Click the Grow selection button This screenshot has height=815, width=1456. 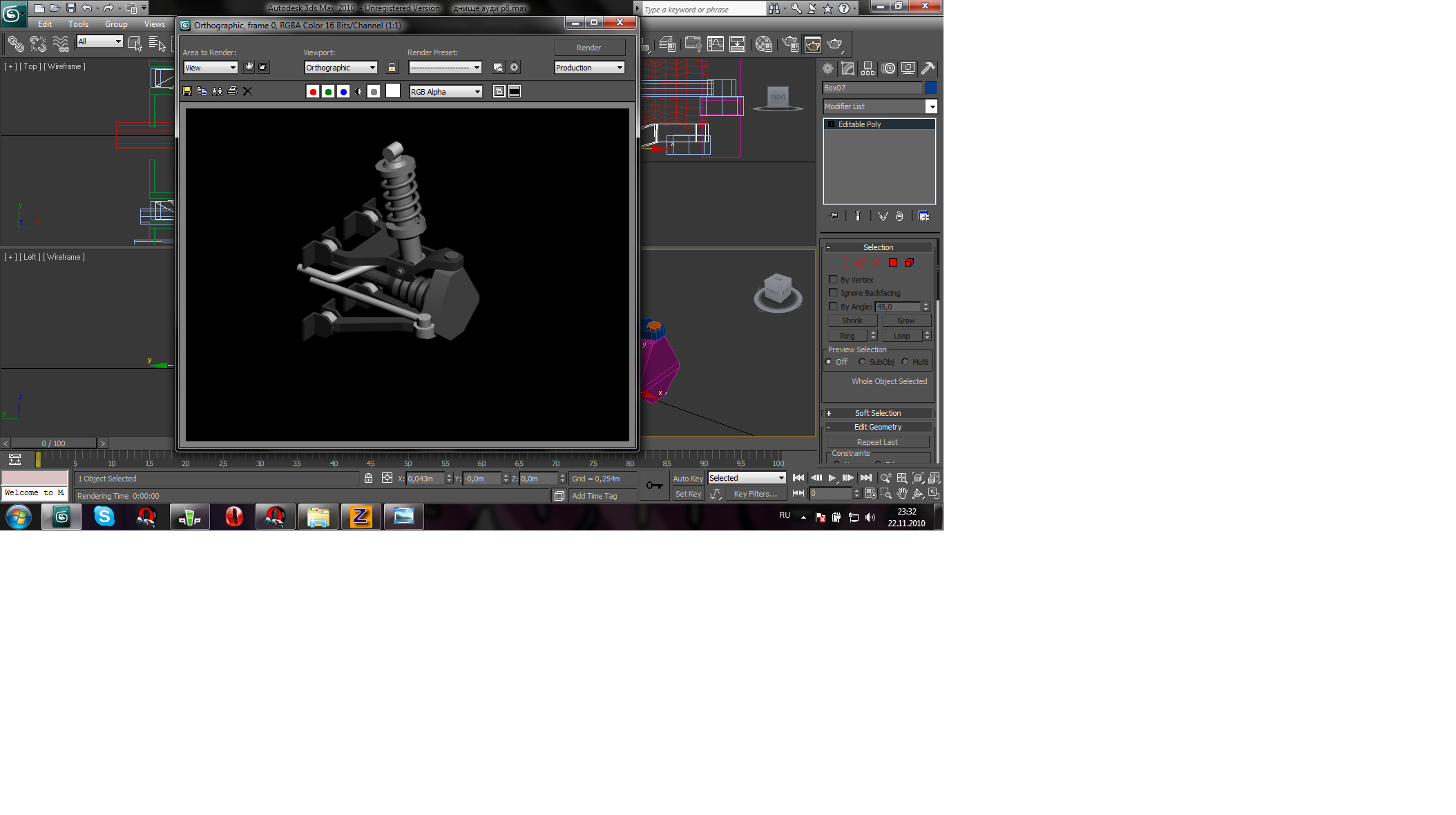[x=906, y=320]
